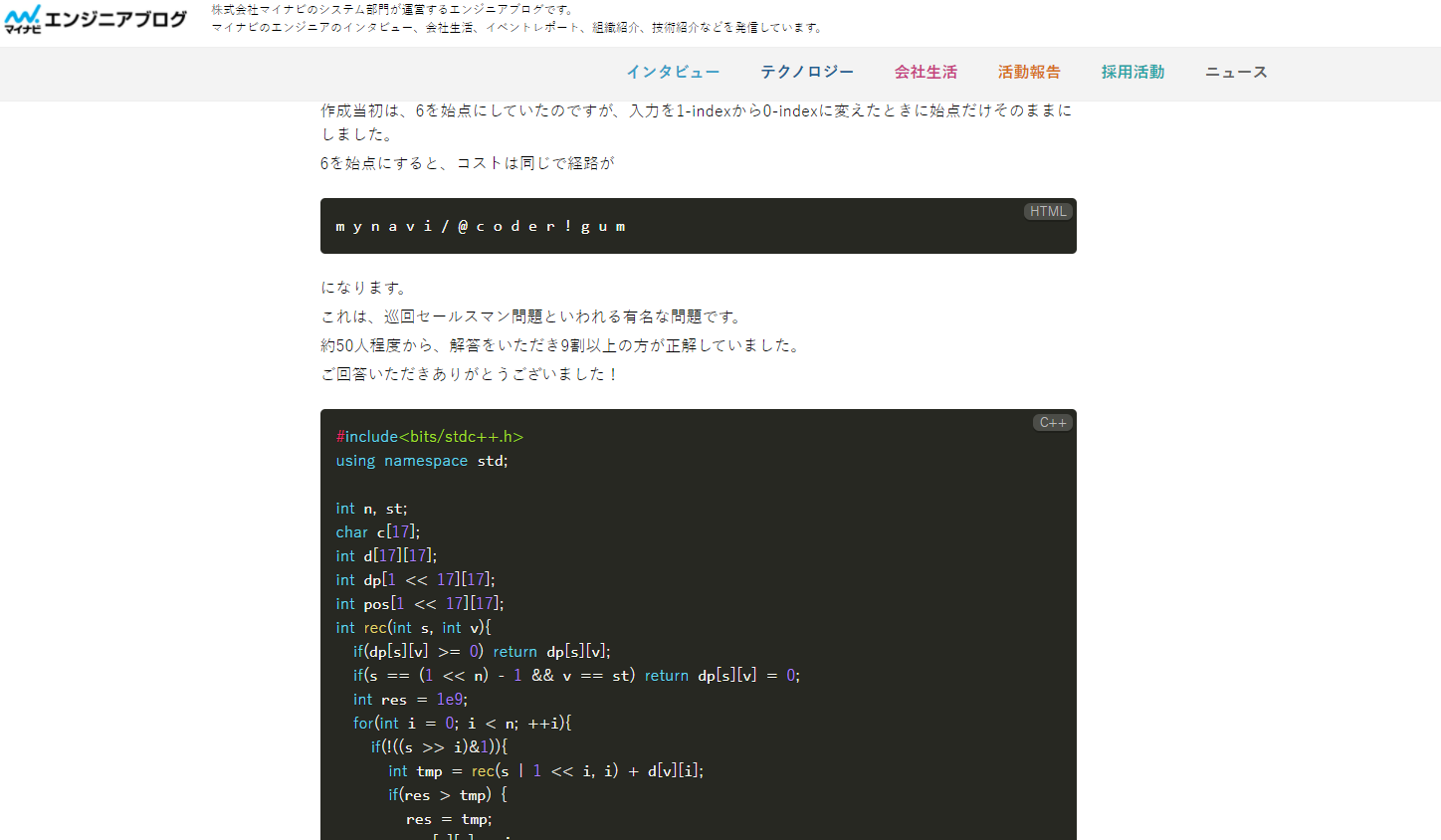Click the C++ language badge on code block
This screenshot has width=1441, height=840.
(1053, 423)
